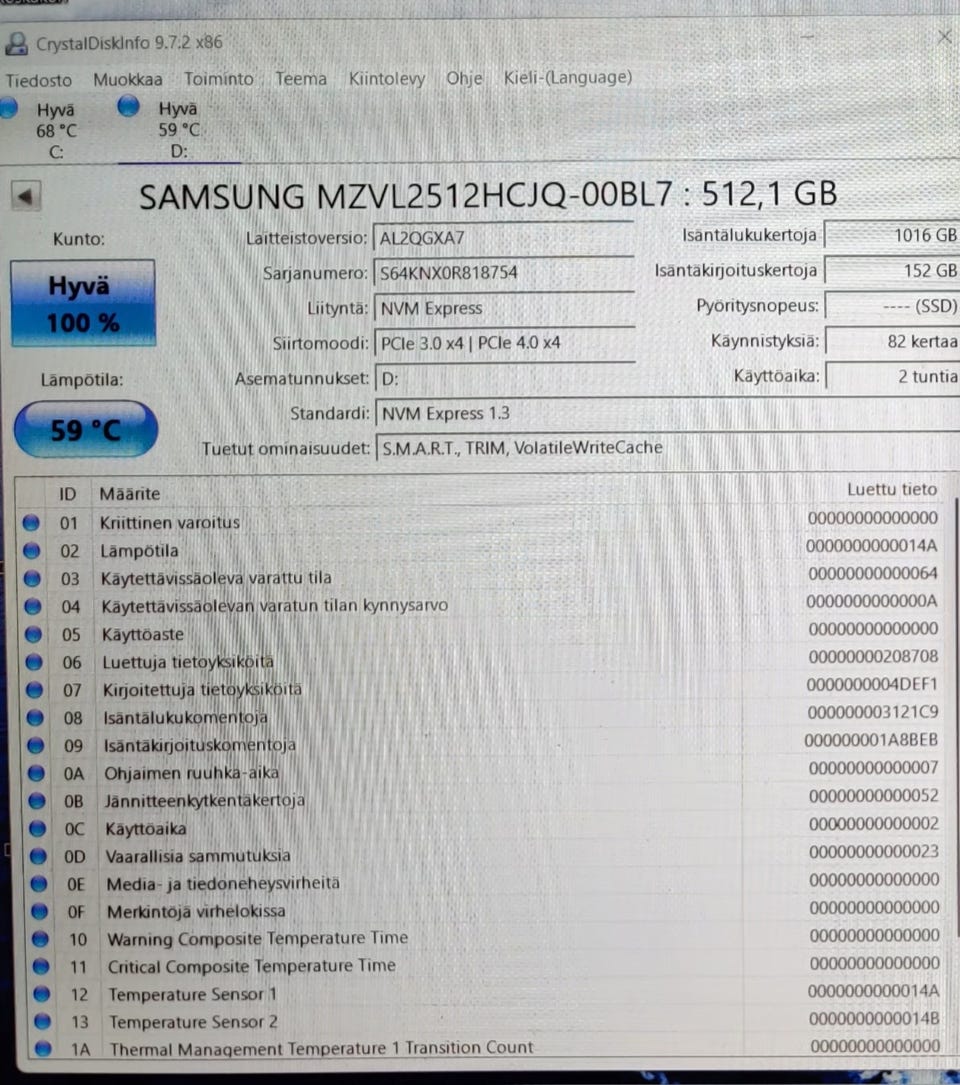The width and height of the screenshot is (960, 1085).
Task: Click the Tuetut ominaisuudet field
Action: (667, 448)
